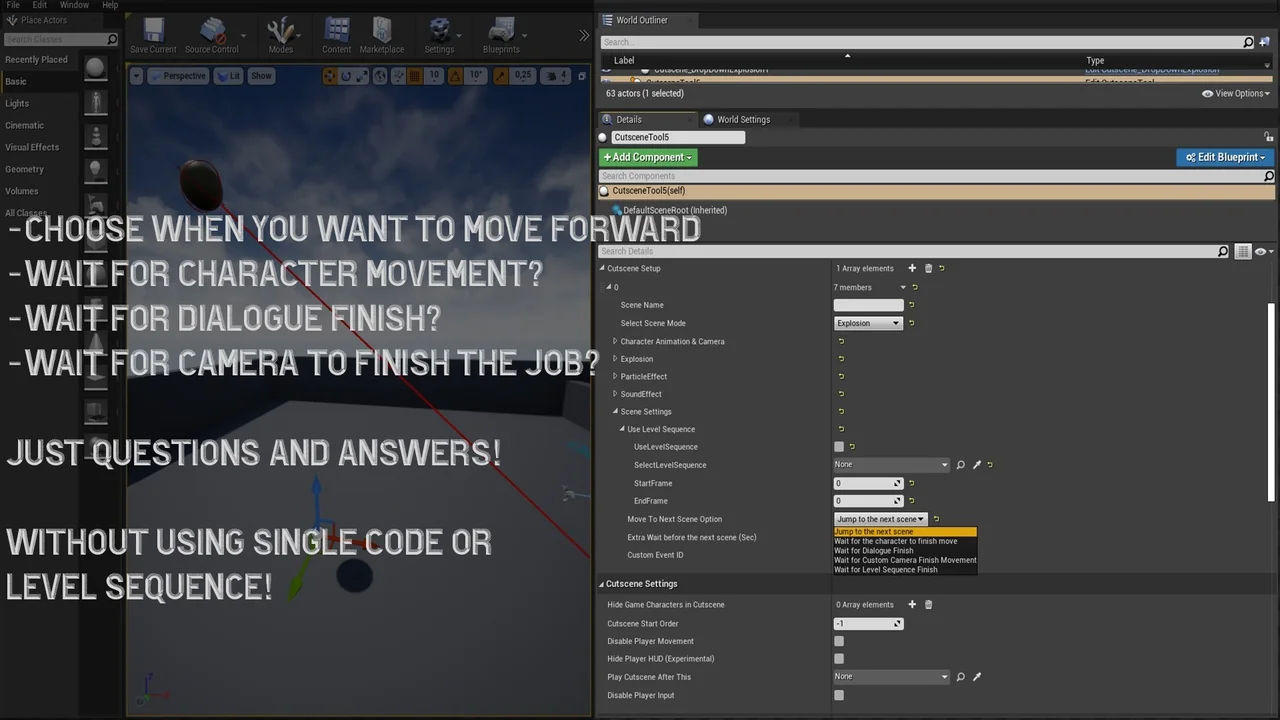Tick the Hide Player HUD checkbox
This screenshot has width=1280, height=720.
839,659
